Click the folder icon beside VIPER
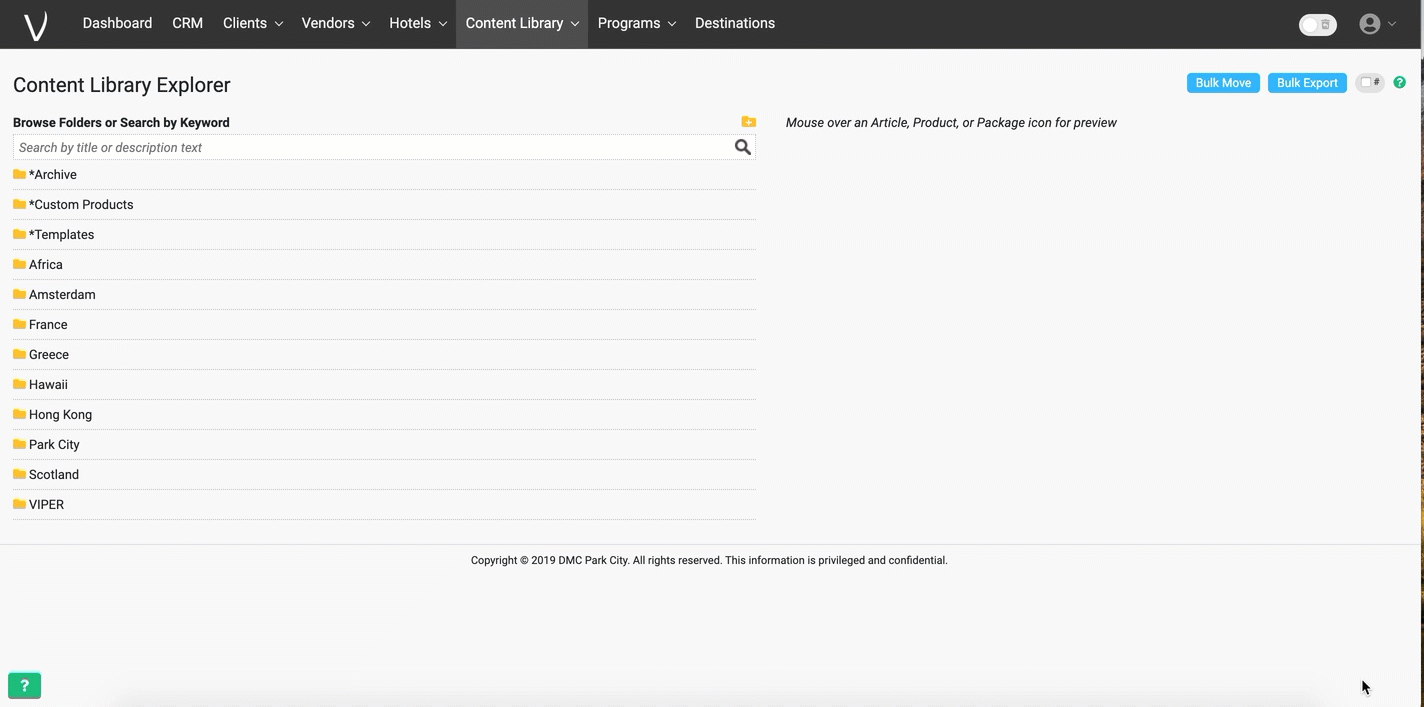1424x707 pixels. coord(19,504)
